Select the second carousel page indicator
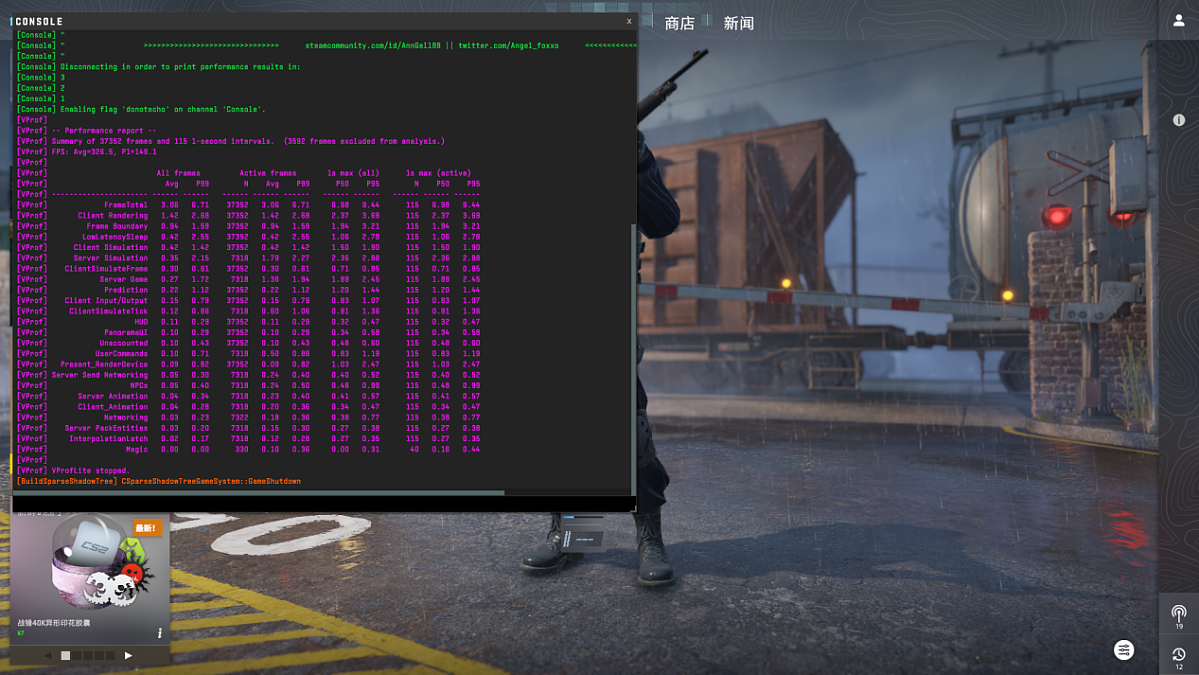This screenshot has height=675, width=1199. (77, 655)
